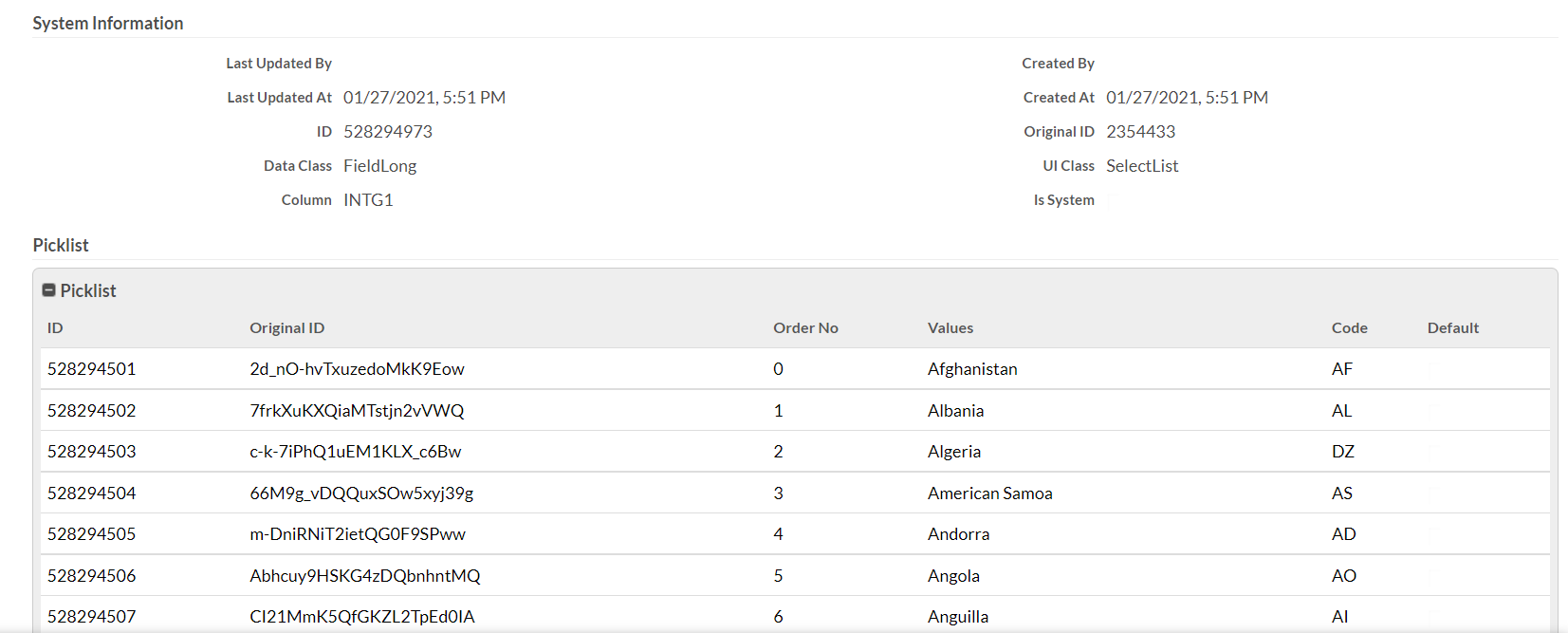Screen dimensions: 1568x633
Task: Click the FieldLong data class value
Action: [x=379, y=166]
